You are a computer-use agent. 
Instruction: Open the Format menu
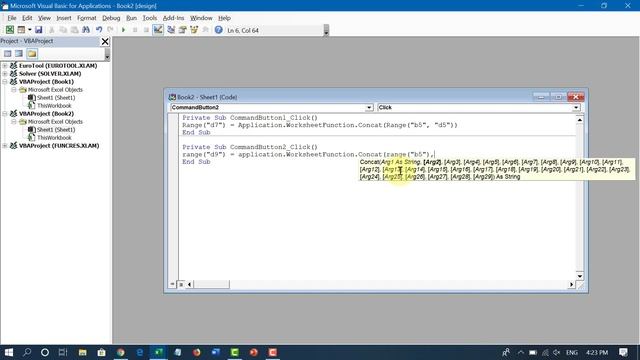87,18
